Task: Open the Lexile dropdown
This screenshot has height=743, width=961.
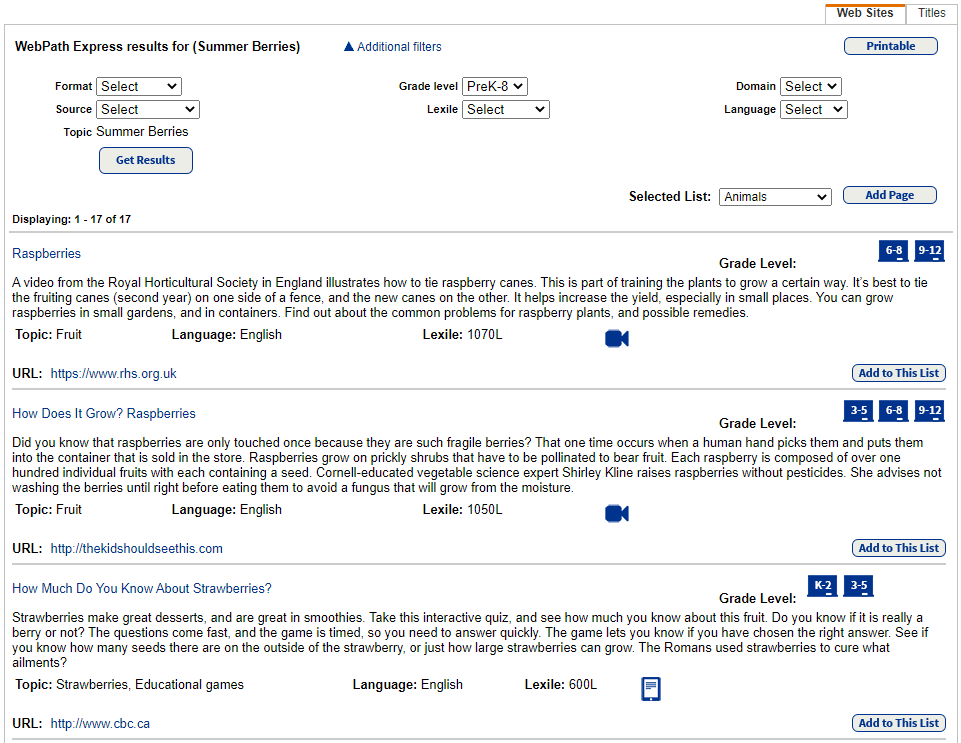Action: pos(505,109)
